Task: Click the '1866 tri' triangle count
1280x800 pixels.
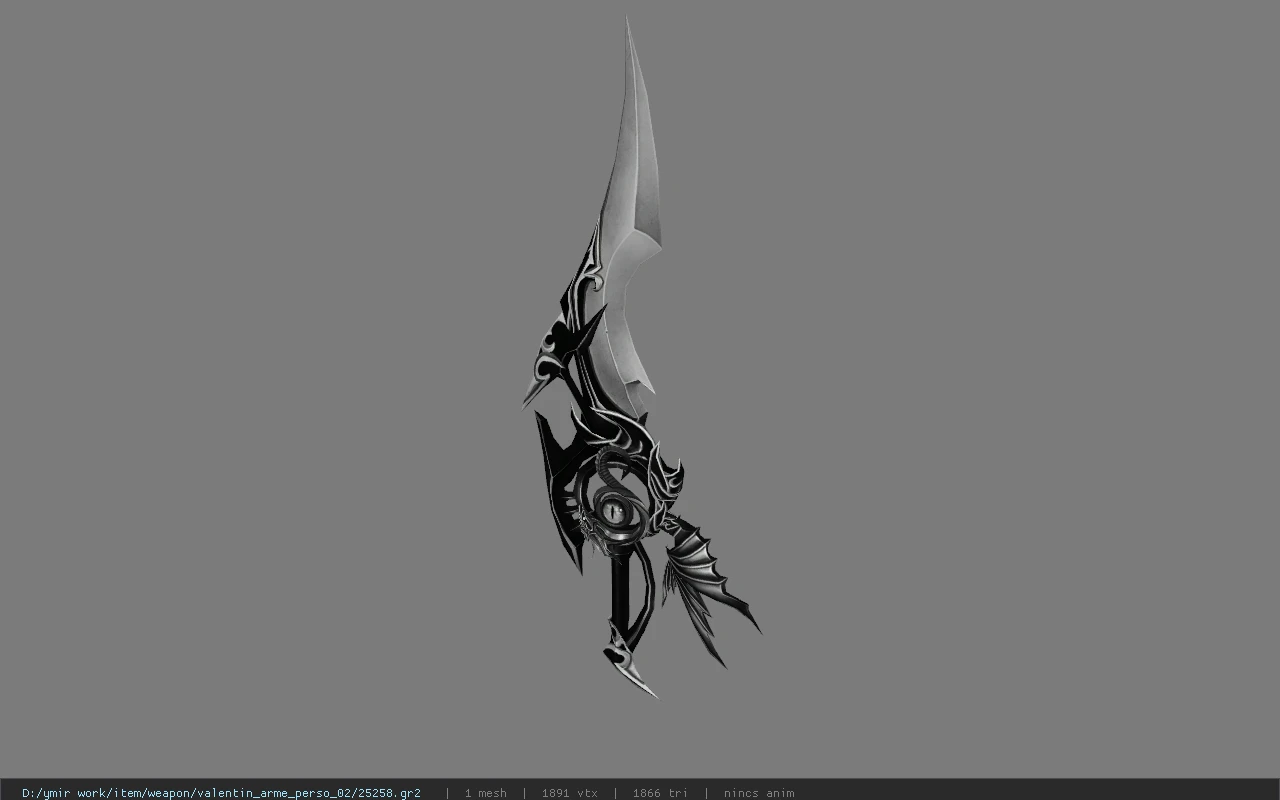Action: [x=660, y=793]
